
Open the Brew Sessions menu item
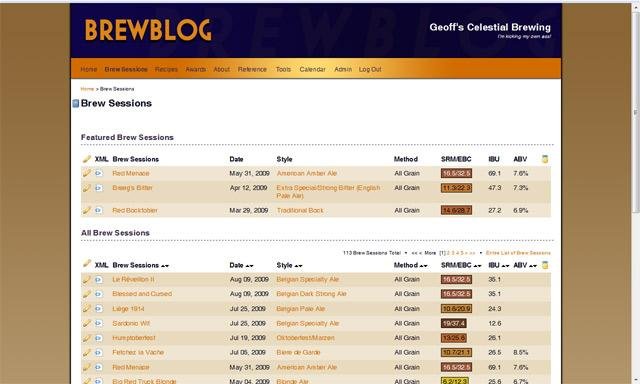126,69
